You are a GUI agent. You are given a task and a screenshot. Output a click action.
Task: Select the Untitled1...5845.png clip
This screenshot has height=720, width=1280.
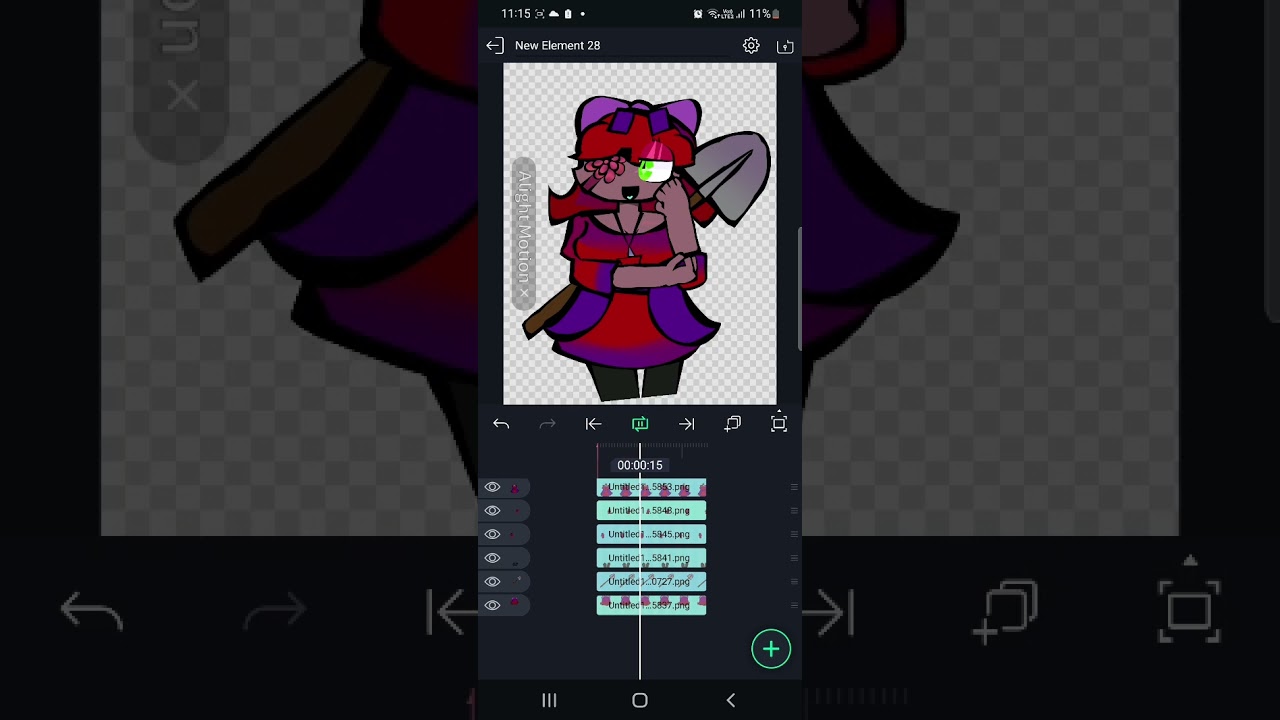tap(651, 534)
